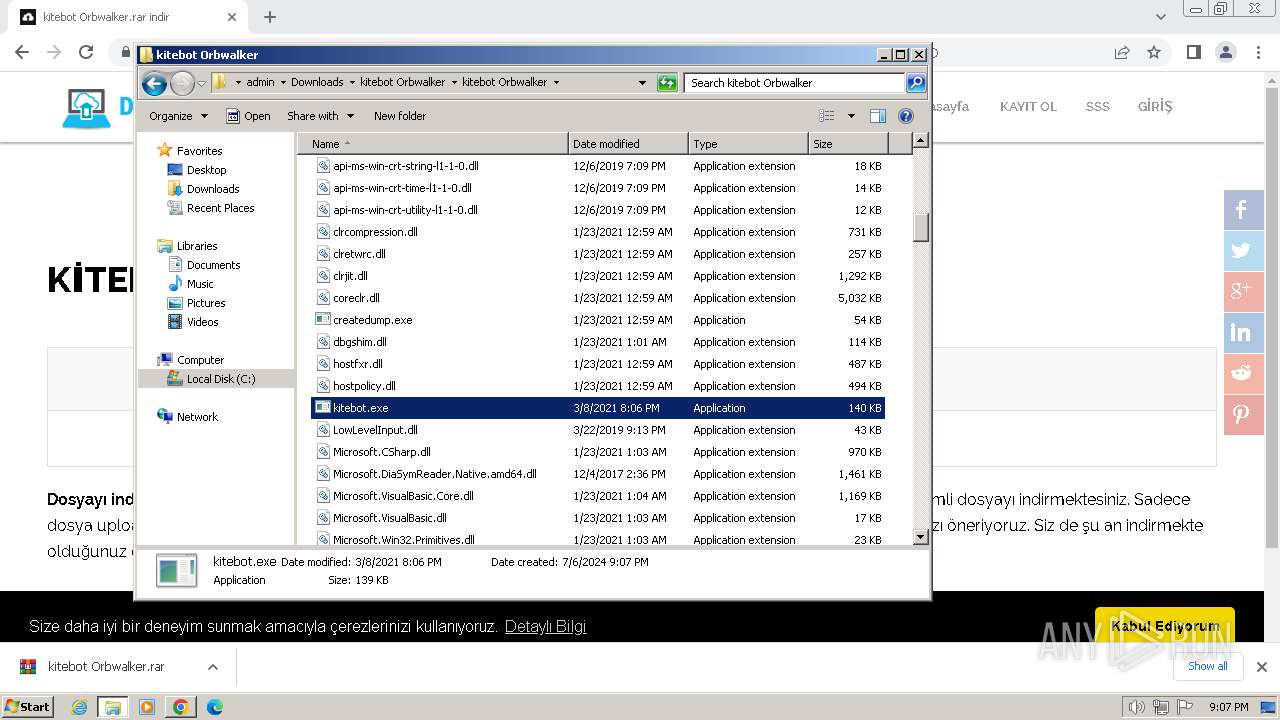This screenshot has height=720, width=1280.
Task: Open the Share with dropdown
Action: click(320, 116)
